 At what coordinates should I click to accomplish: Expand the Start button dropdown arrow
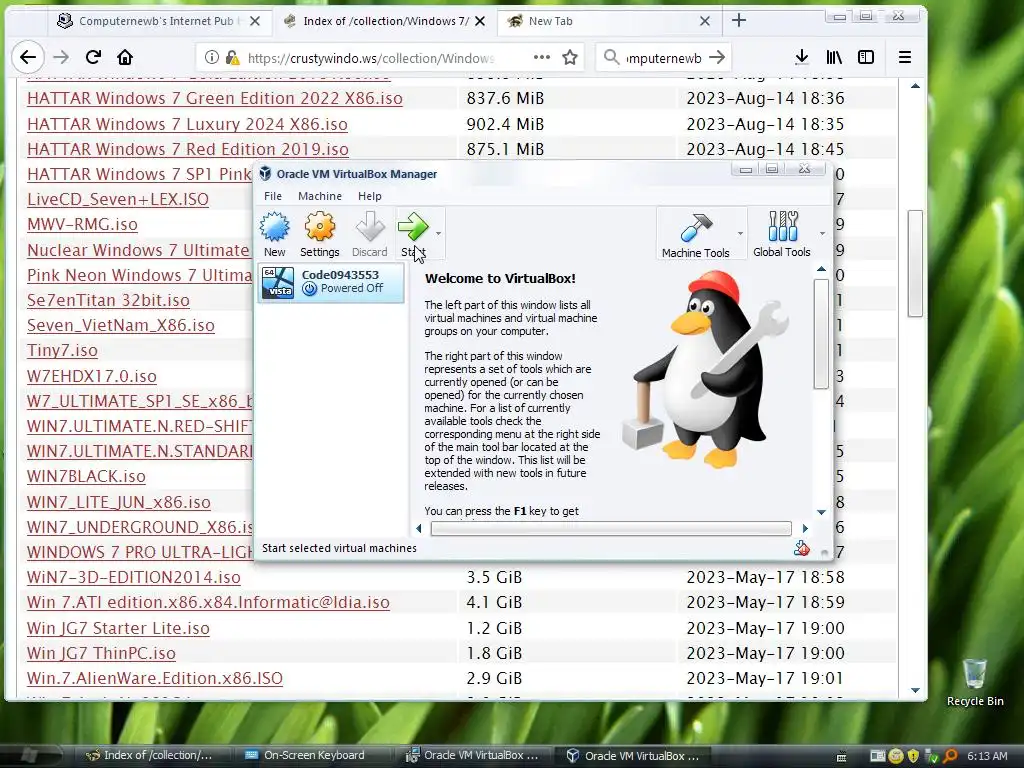(x=438, y=233)
